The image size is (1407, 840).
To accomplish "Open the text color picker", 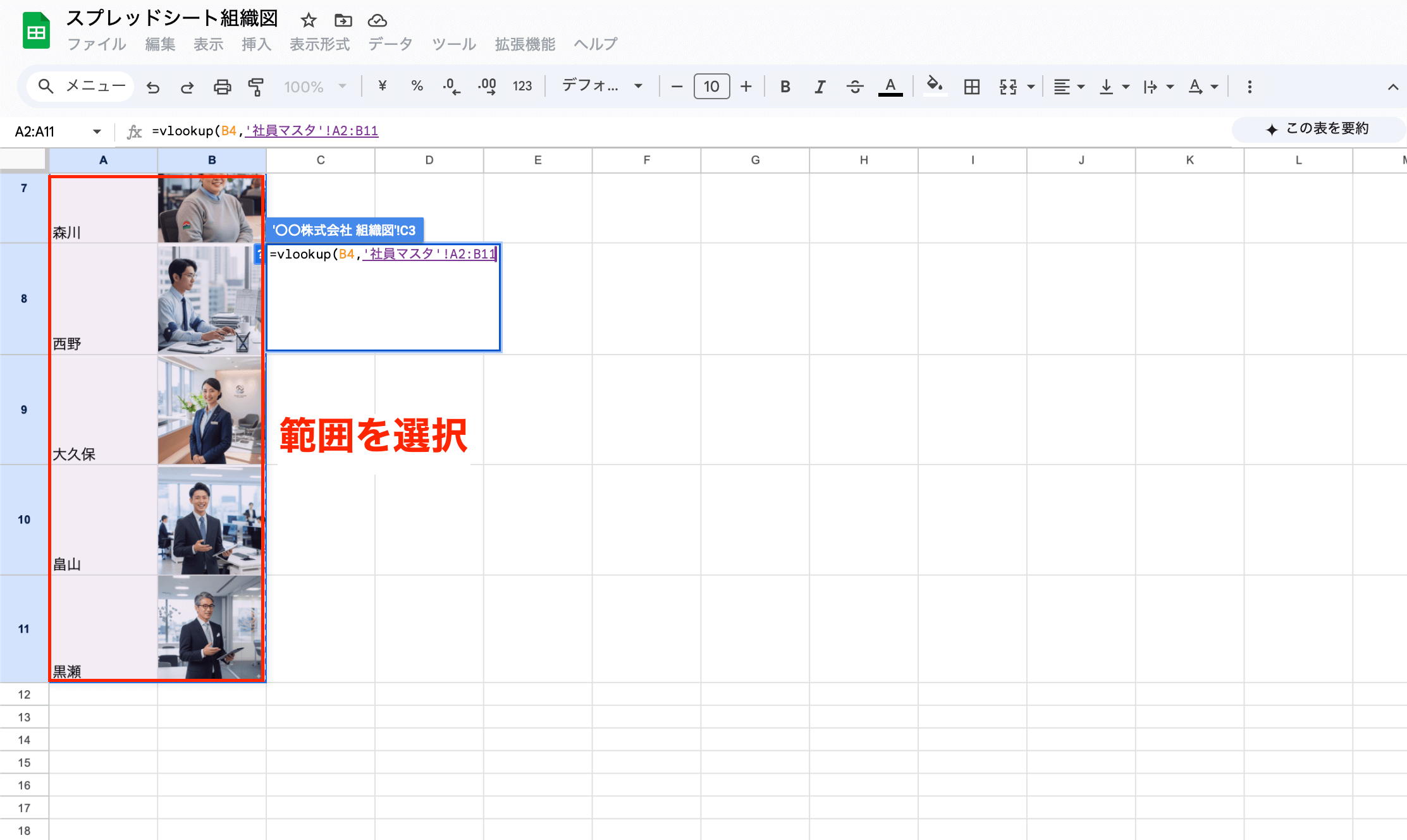I will click(890, 87).
